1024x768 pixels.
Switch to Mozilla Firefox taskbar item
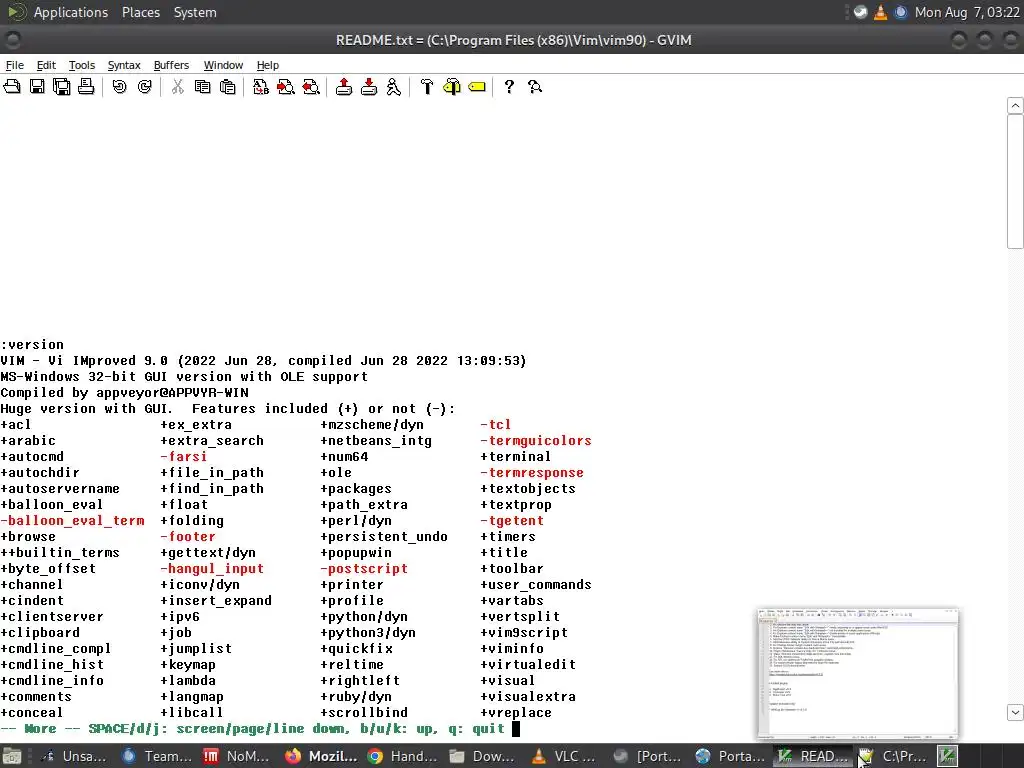(x=323, y=756)
